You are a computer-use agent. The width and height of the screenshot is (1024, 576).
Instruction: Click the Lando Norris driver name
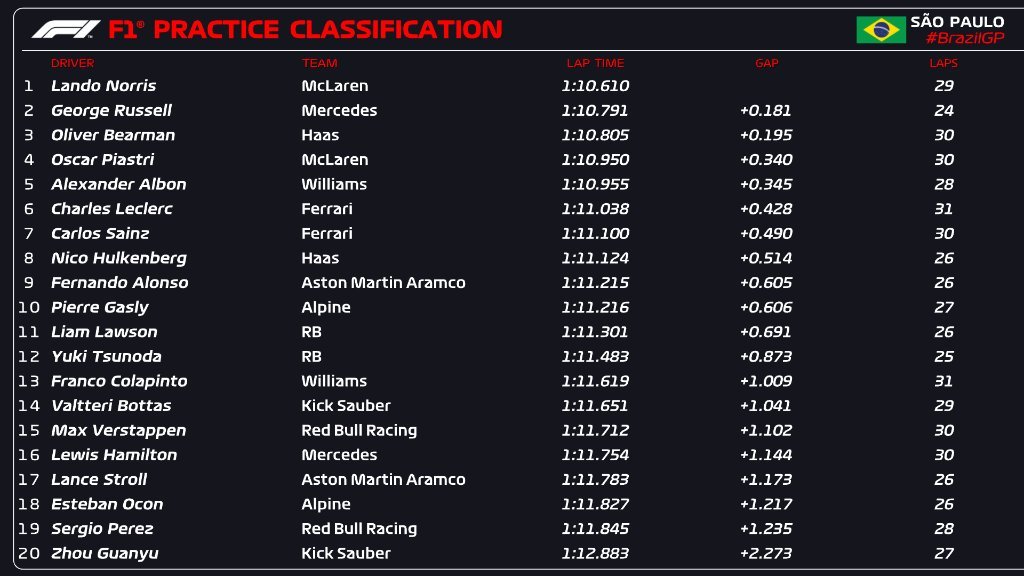103,86
